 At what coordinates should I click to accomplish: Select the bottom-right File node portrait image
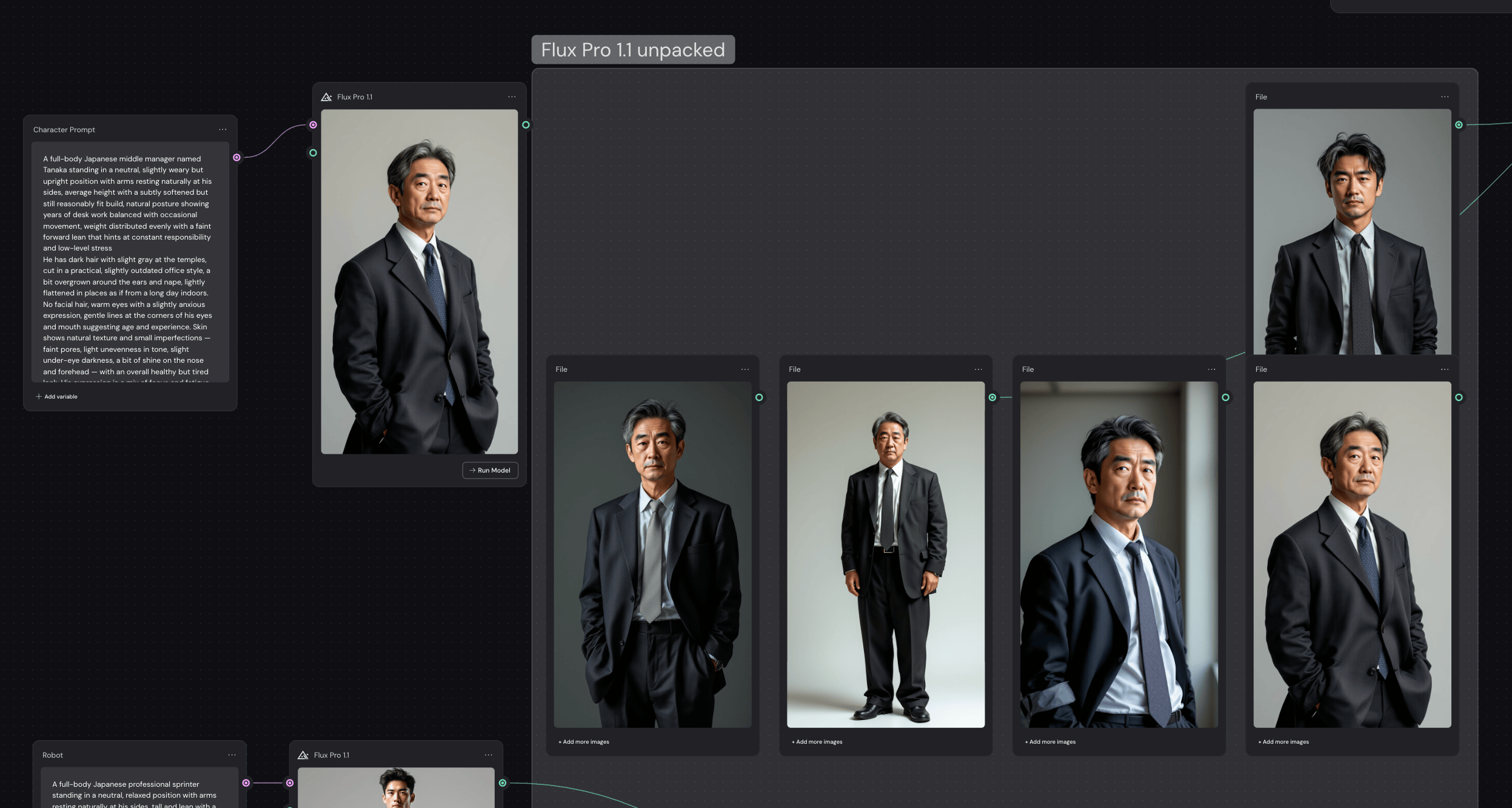(x=1353, y=554)
